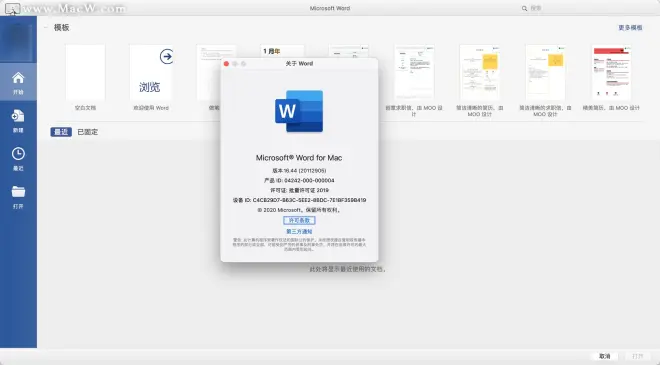The width and height of the screenshot is (660, 365).
Task: Switch to the 已固定 pinned tab
Action: [x=88, y=132]
